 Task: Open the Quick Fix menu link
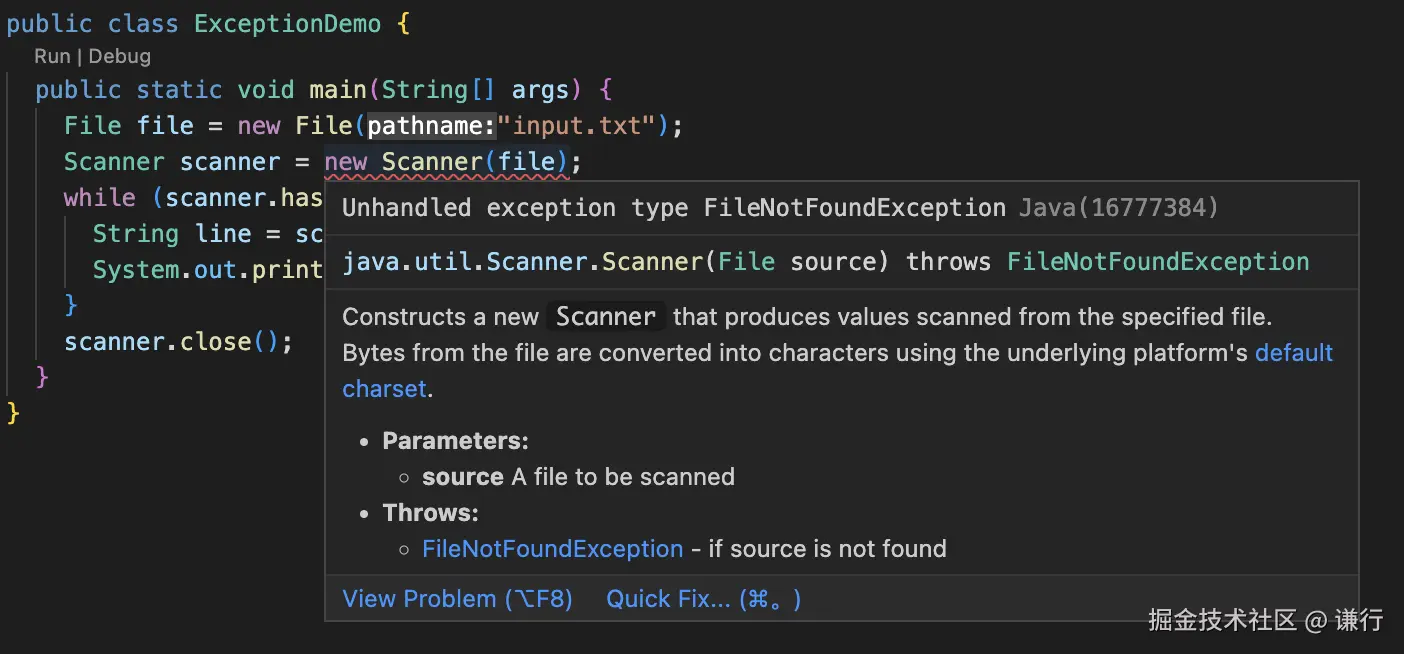click(x=703, y=599)
